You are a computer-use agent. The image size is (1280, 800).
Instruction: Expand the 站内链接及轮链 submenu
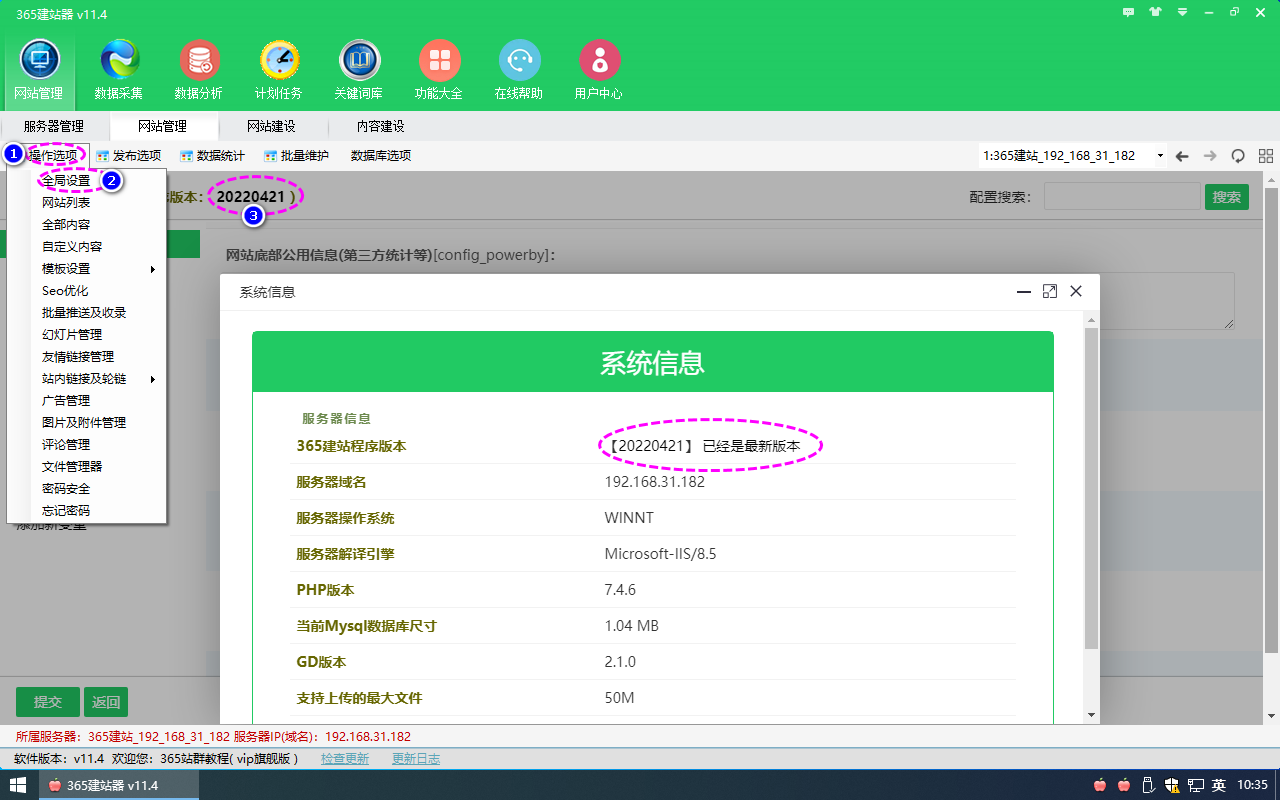pos(98,378)
